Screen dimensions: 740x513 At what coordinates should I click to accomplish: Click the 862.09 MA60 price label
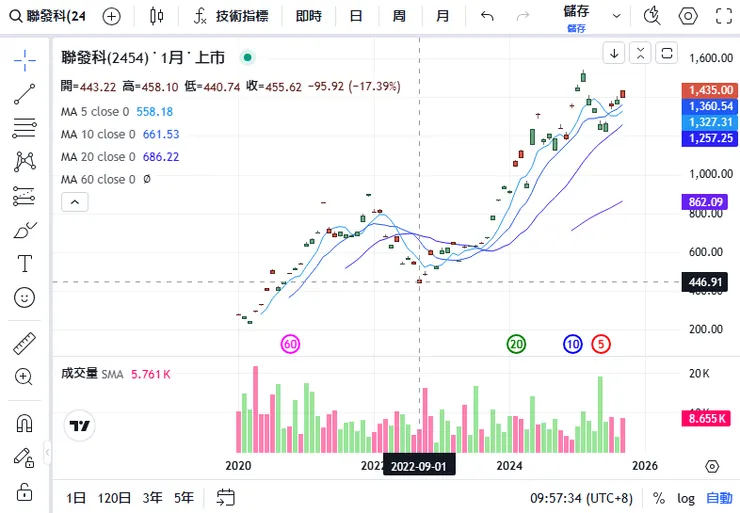(x=705, y=202)
